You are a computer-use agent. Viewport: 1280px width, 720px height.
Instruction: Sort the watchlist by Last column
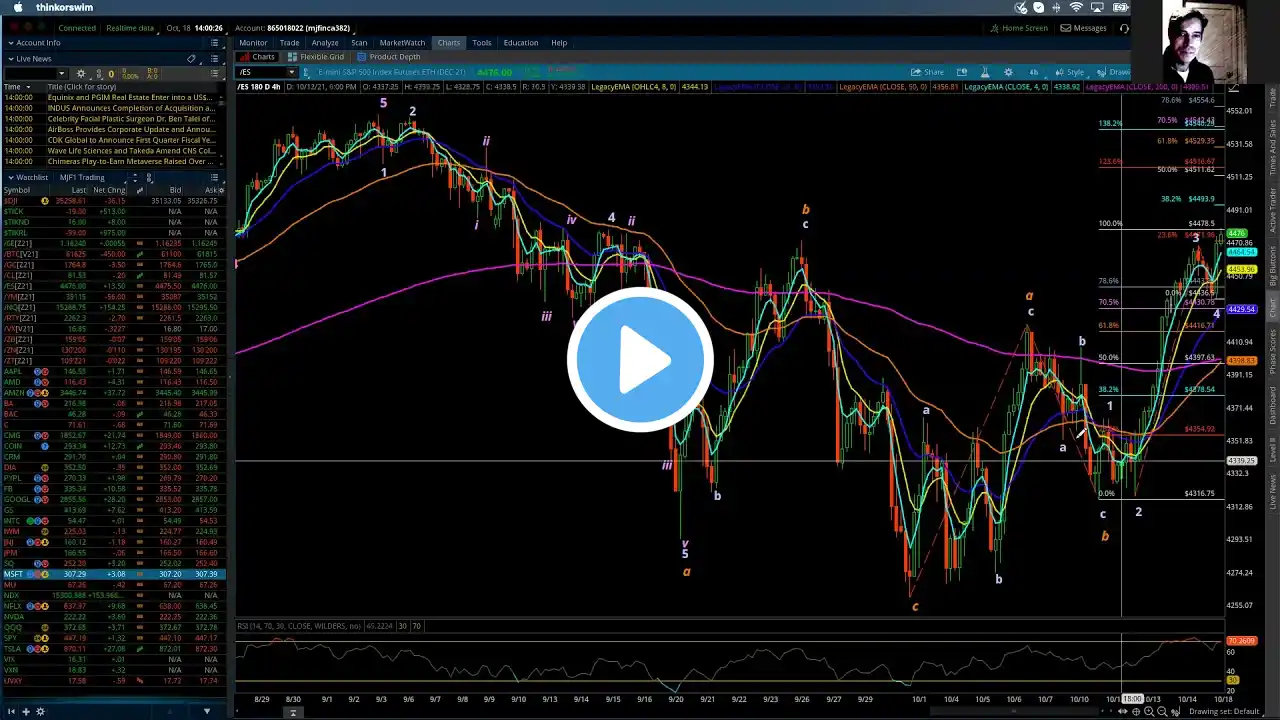(x=79, y=190)
